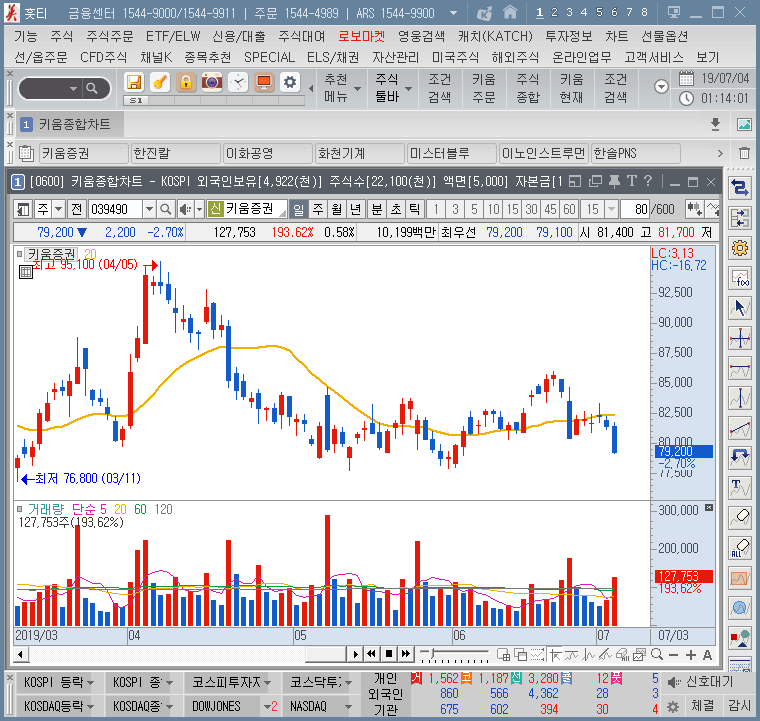Click the home icon in title bar
Image resolution: width=760 pixels, height=721 pixels.
(510, 13)
